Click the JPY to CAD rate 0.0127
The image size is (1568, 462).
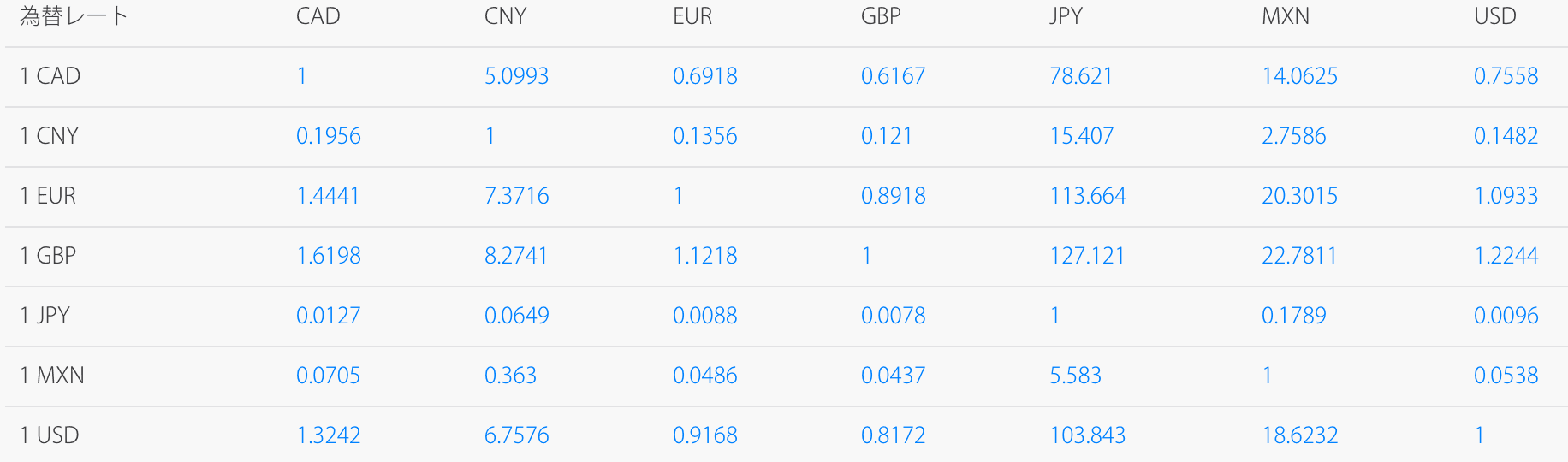(x=328, y=316)
